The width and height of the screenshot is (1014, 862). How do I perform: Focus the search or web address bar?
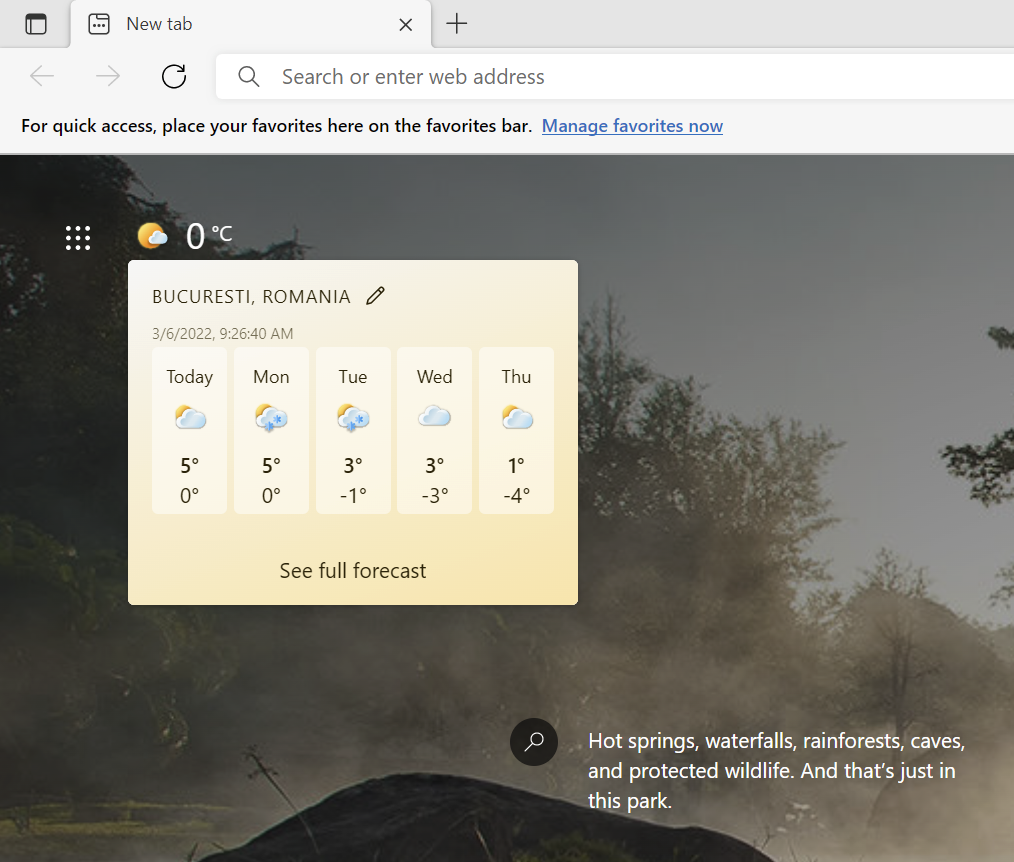tap(614, 76)
